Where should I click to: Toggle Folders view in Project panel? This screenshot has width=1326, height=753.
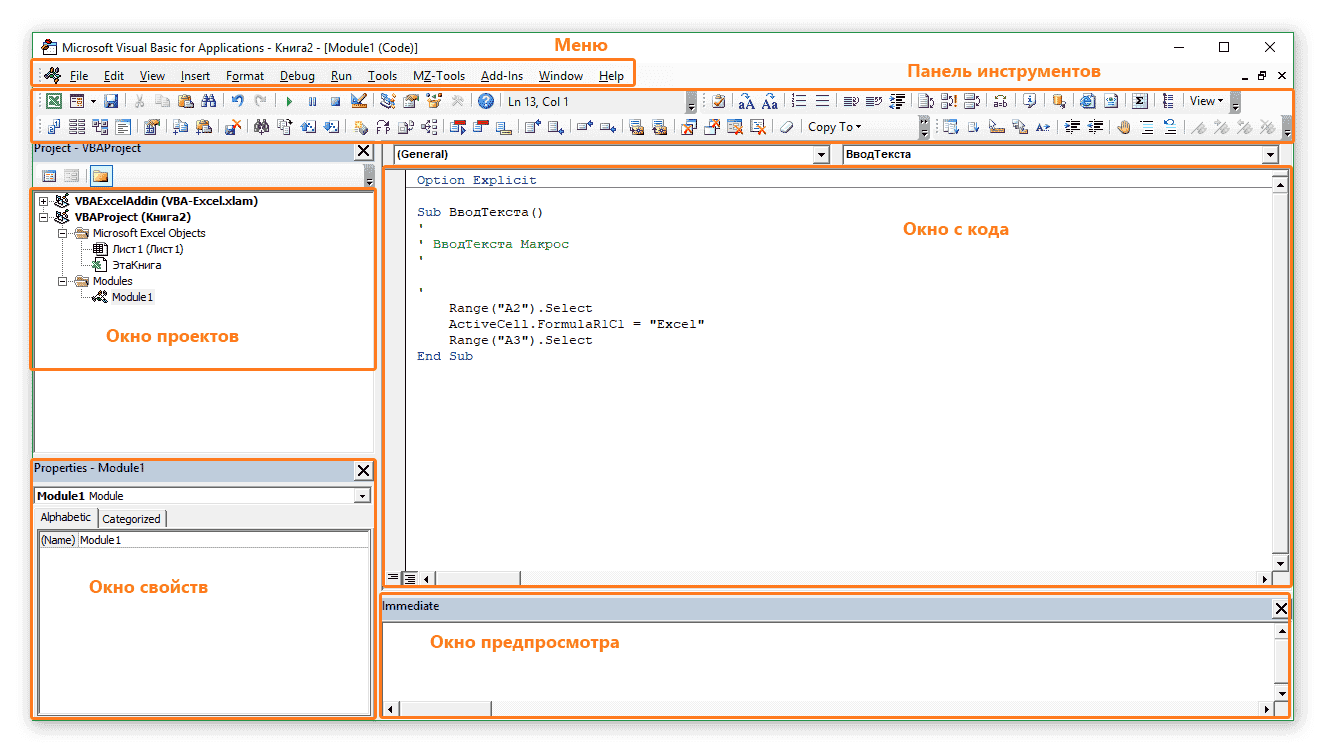point(101,176)
